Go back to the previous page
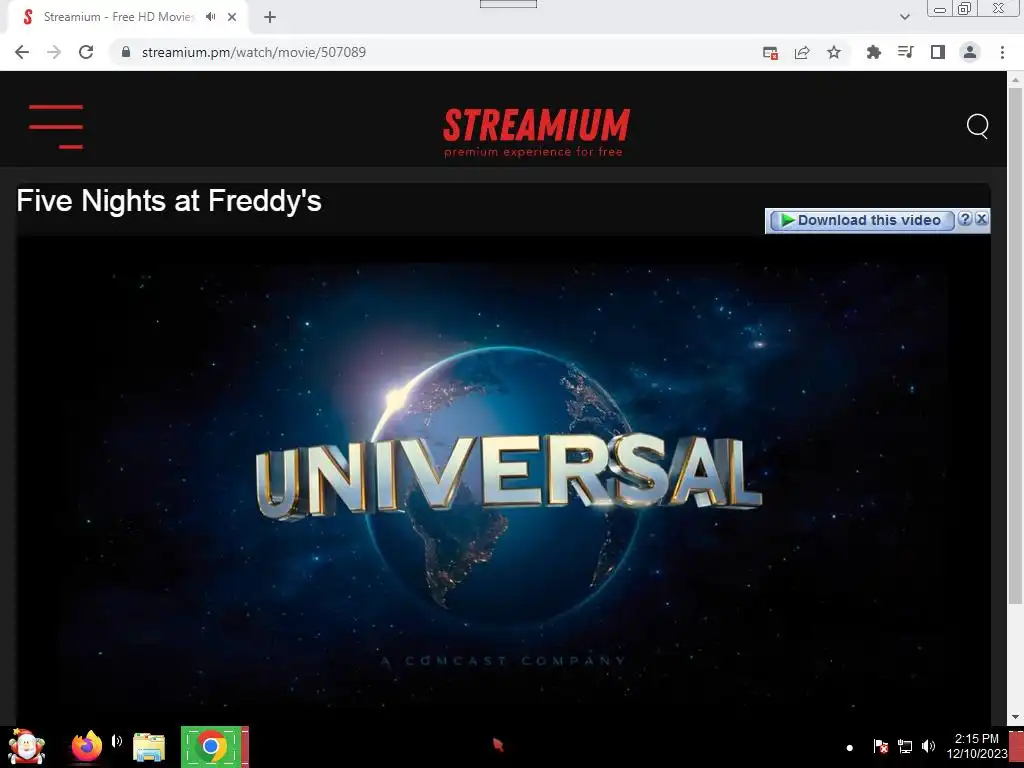The image size is (1024, 768). click(x=22, y=52)
